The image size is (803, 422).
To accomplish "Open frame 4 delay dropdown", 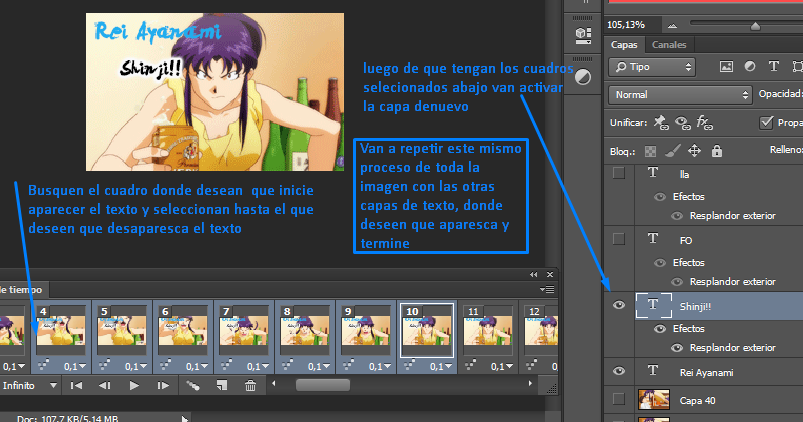I will pyautogui.click(x=75, y=367).
